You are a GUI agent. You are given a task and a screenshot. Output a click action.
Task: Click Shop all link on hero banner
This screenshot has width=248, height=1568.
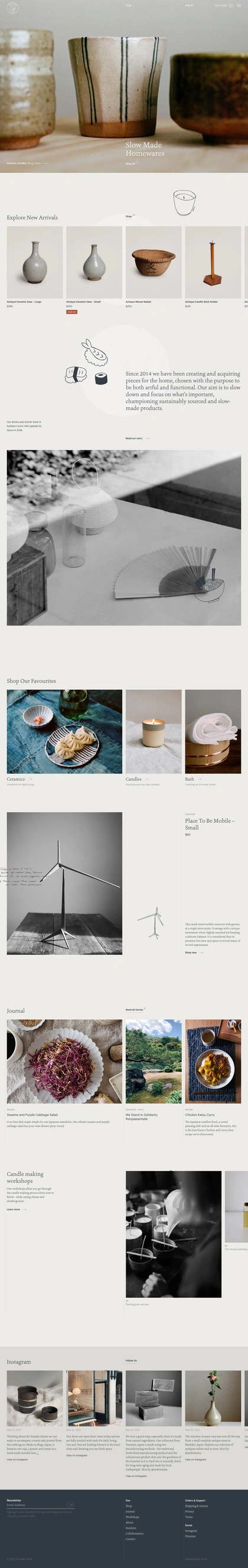(130, 163)
